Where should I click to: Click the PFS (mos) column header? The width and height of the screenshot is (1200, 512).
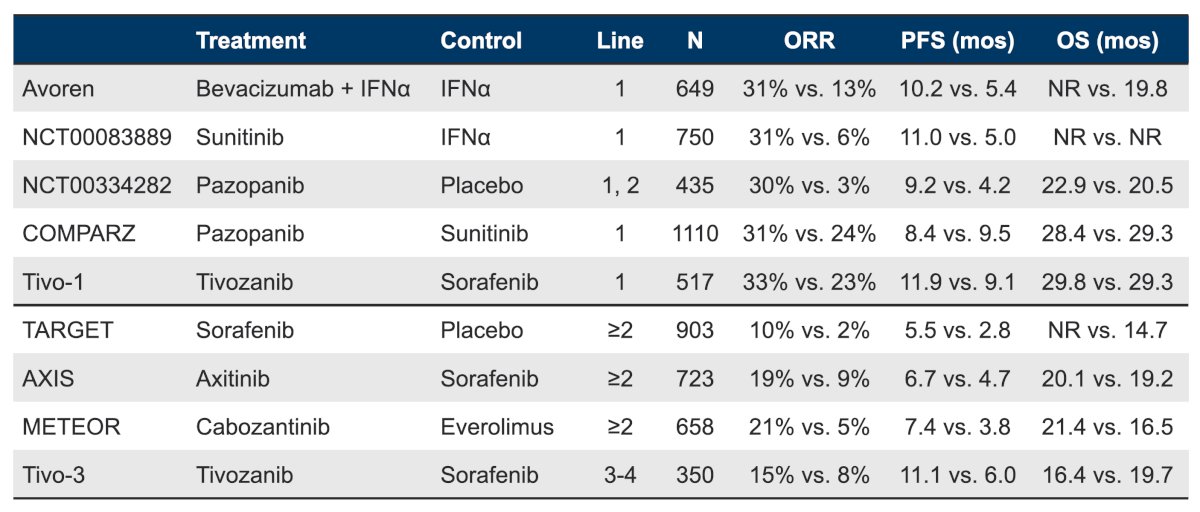958,41
